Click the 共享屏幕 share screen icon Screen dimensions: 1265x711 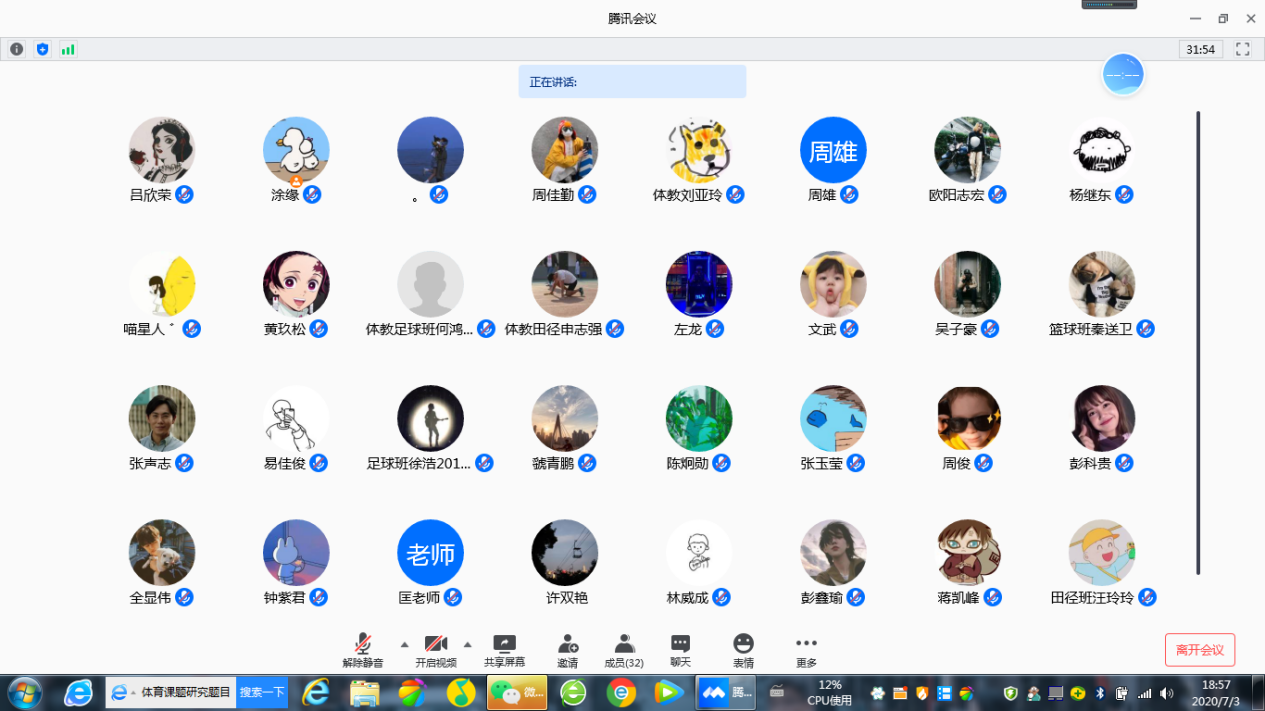tap(504, 644)
